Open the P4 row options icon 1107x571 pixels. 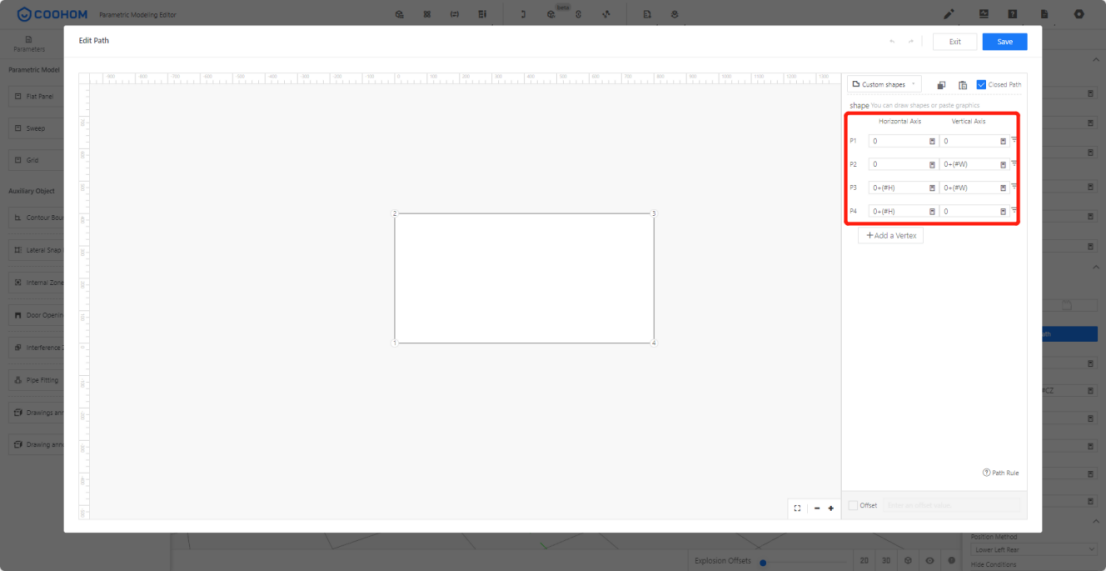(x=1015, y=210)
